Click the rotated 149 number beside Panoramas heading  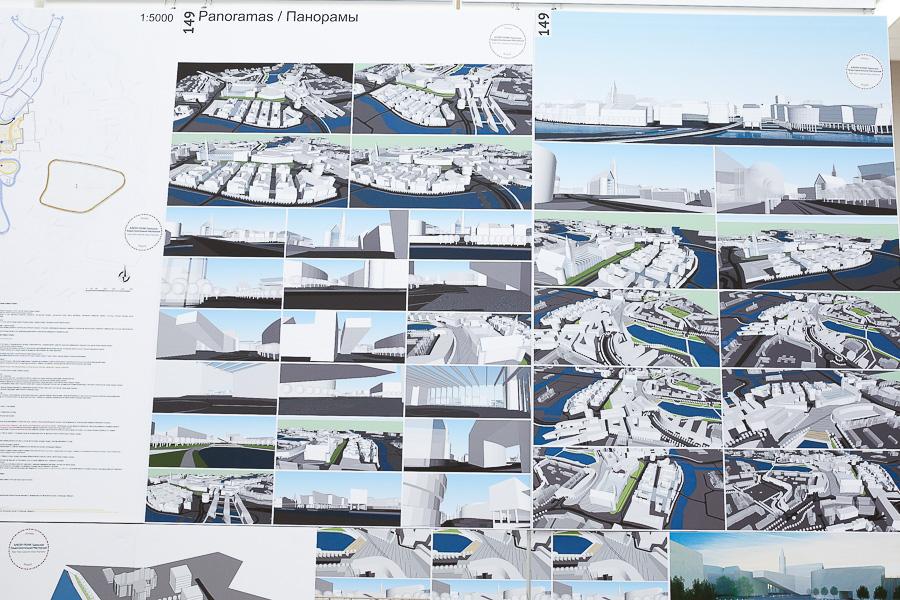pos(187,22)
